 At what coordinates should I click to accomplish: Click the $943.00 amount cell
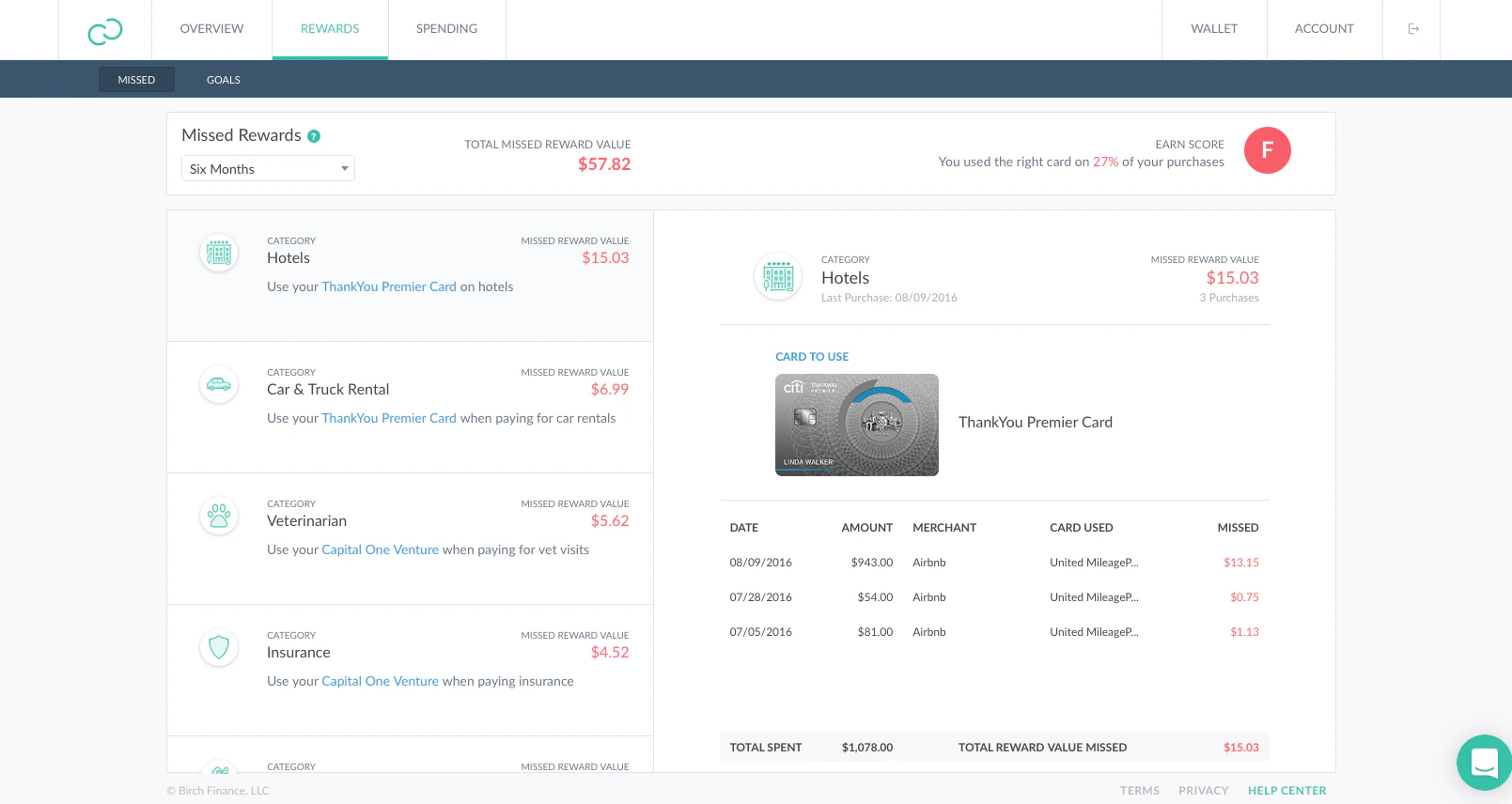[871, 563]
